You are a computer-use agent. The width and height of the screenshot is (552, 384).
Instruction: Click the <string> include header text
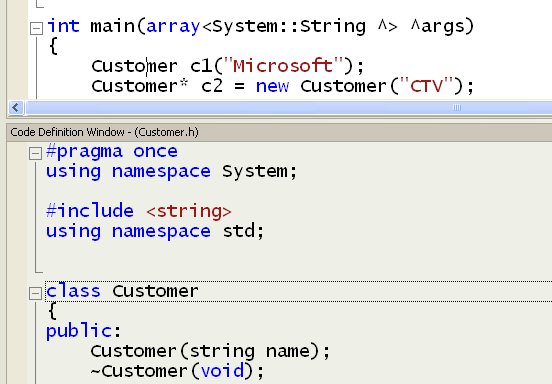pyautogui.click(x=189, y=211)
